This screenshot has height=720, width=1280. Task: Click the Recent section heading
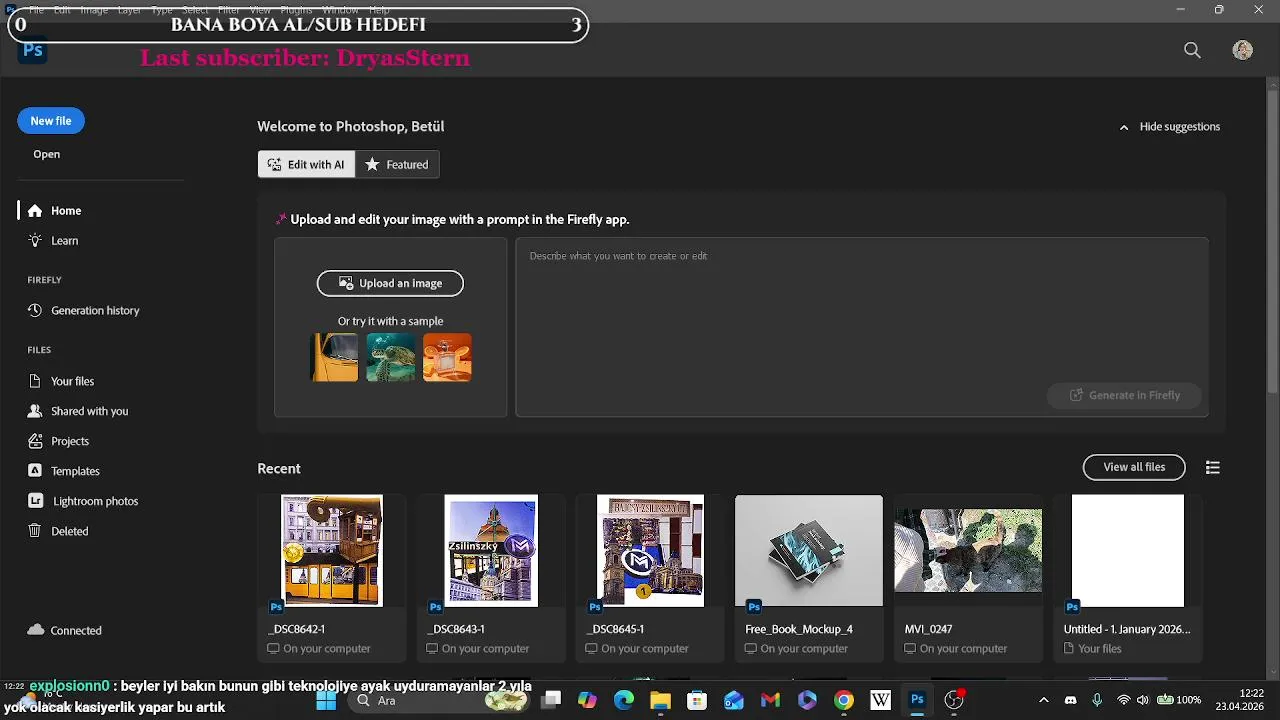pyautogui.click(x=279, y=469)
